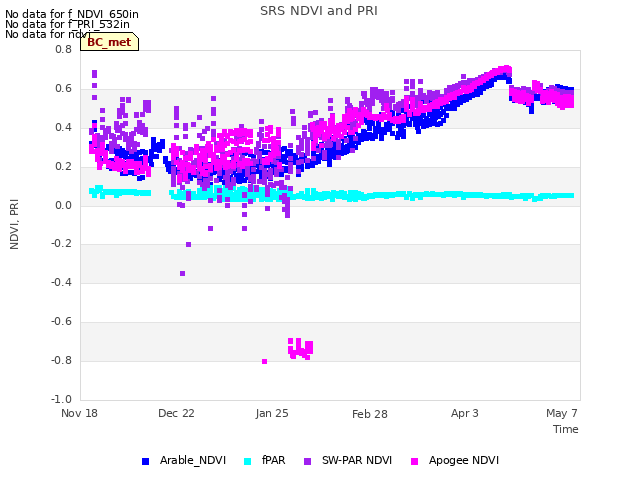The width and height of the screenshot is (640, 480).
Task: Click the magenta outlier cluster near -0.75
Action: click(300, 349)
